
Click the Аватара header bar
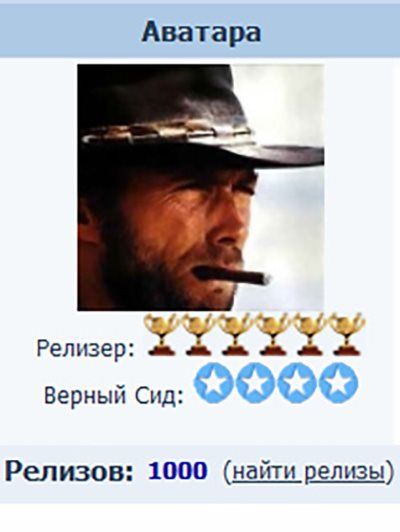(x=200, y=32)
